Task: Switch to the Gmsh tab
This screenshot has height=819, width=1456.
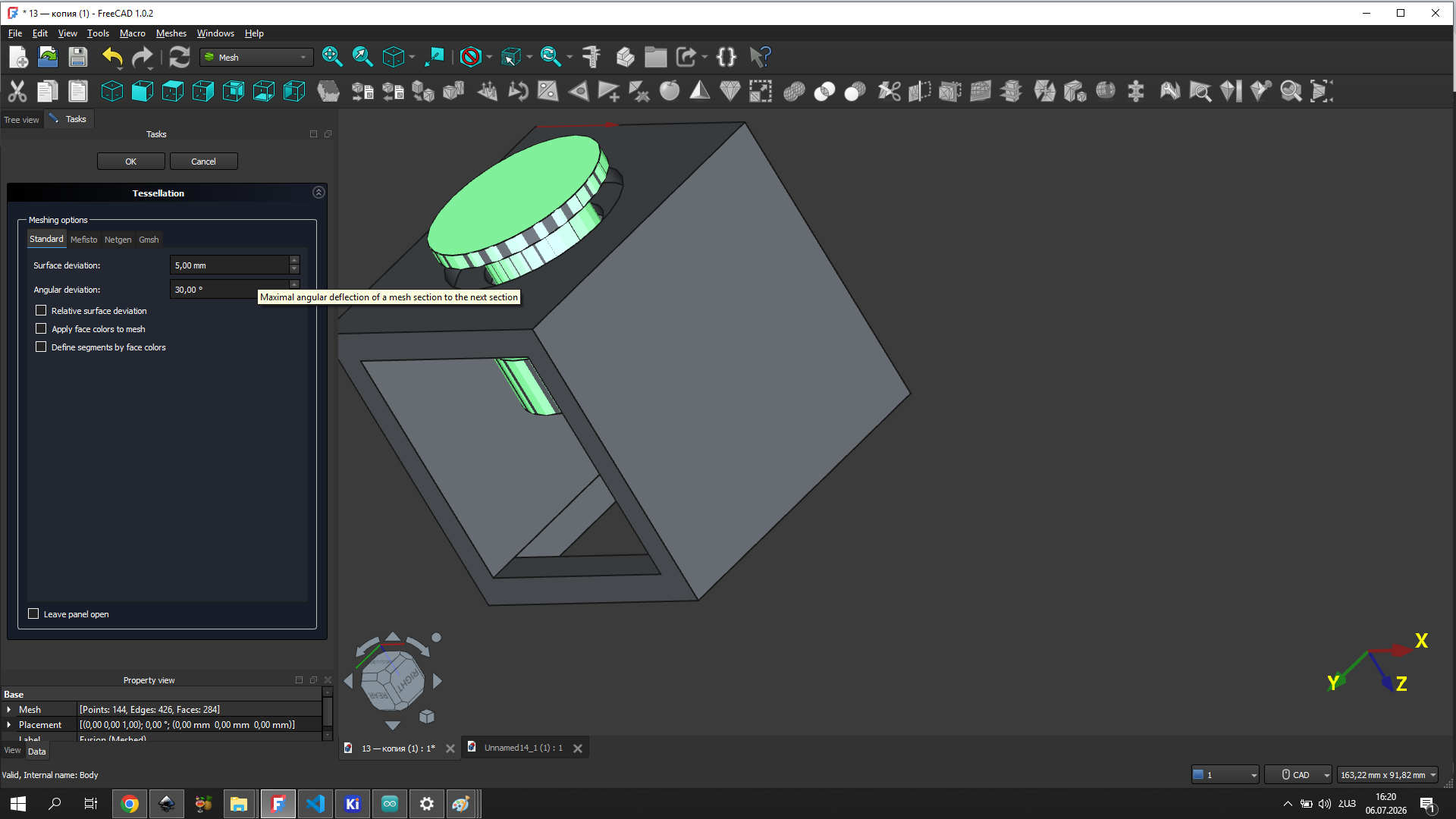Action: click(x=149, y=240)
